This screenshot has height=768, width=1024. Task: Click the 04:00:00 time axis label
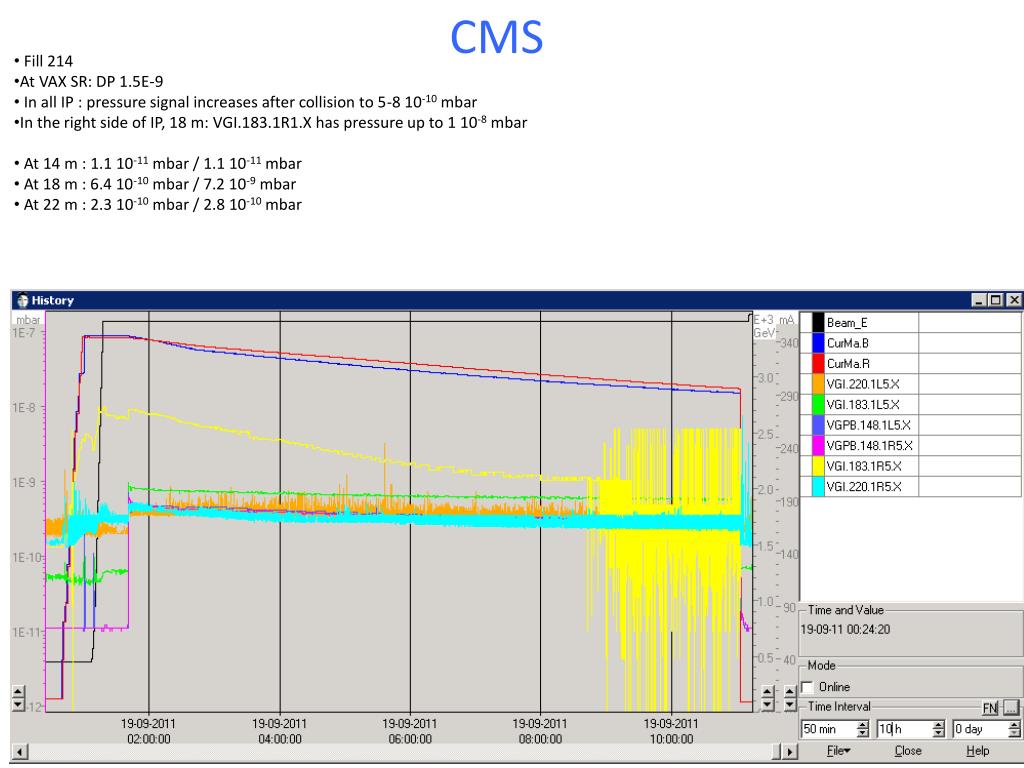coord(280,739)
